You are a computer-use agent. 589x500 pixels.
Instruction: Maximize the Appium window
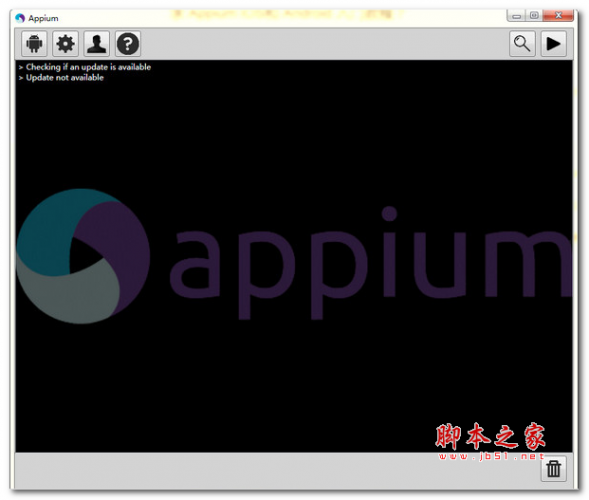click(x=534, y=16)
